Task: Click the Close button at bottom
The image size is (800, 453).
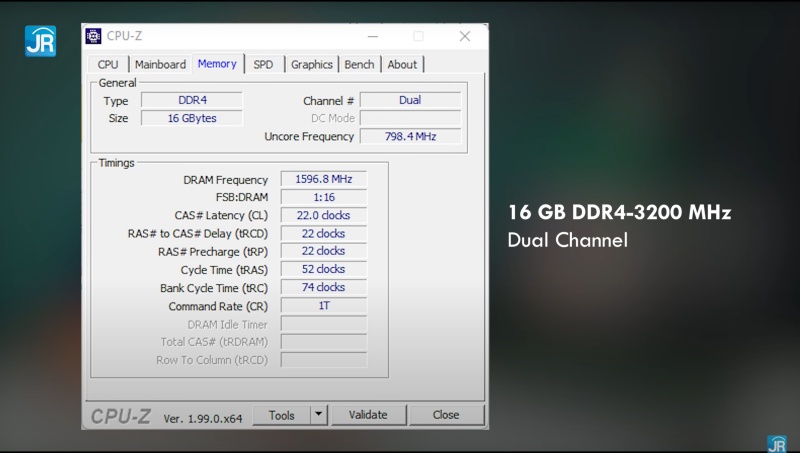Action: [446, 415]
